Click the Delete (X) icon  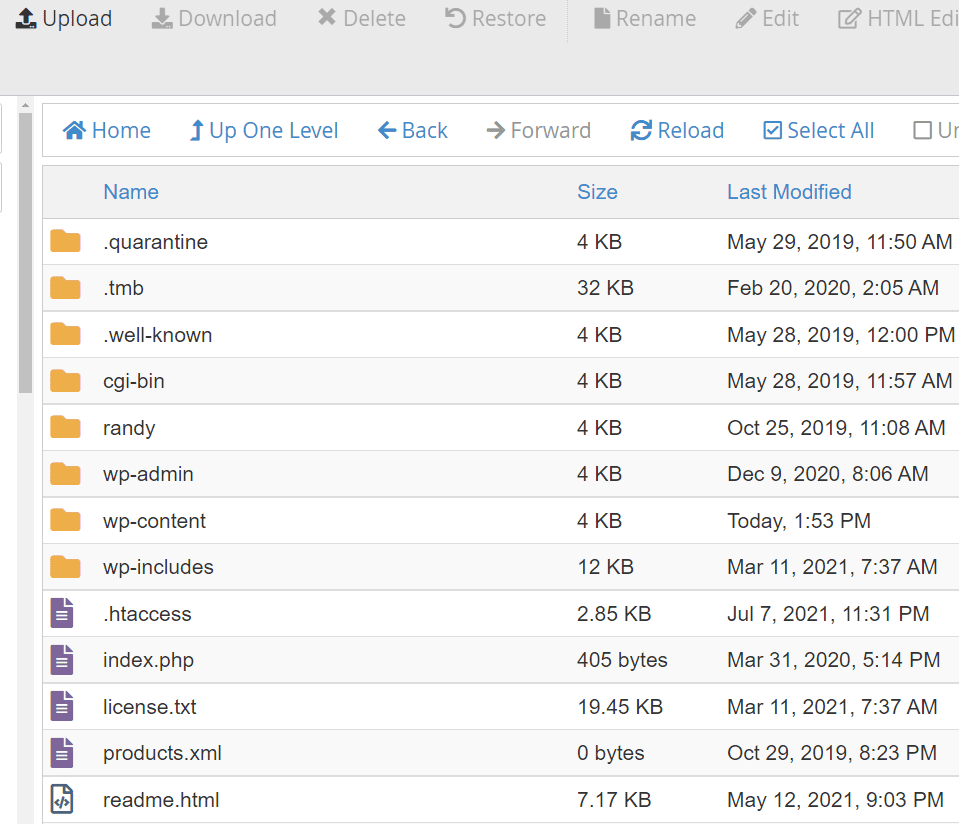point(325,16)
